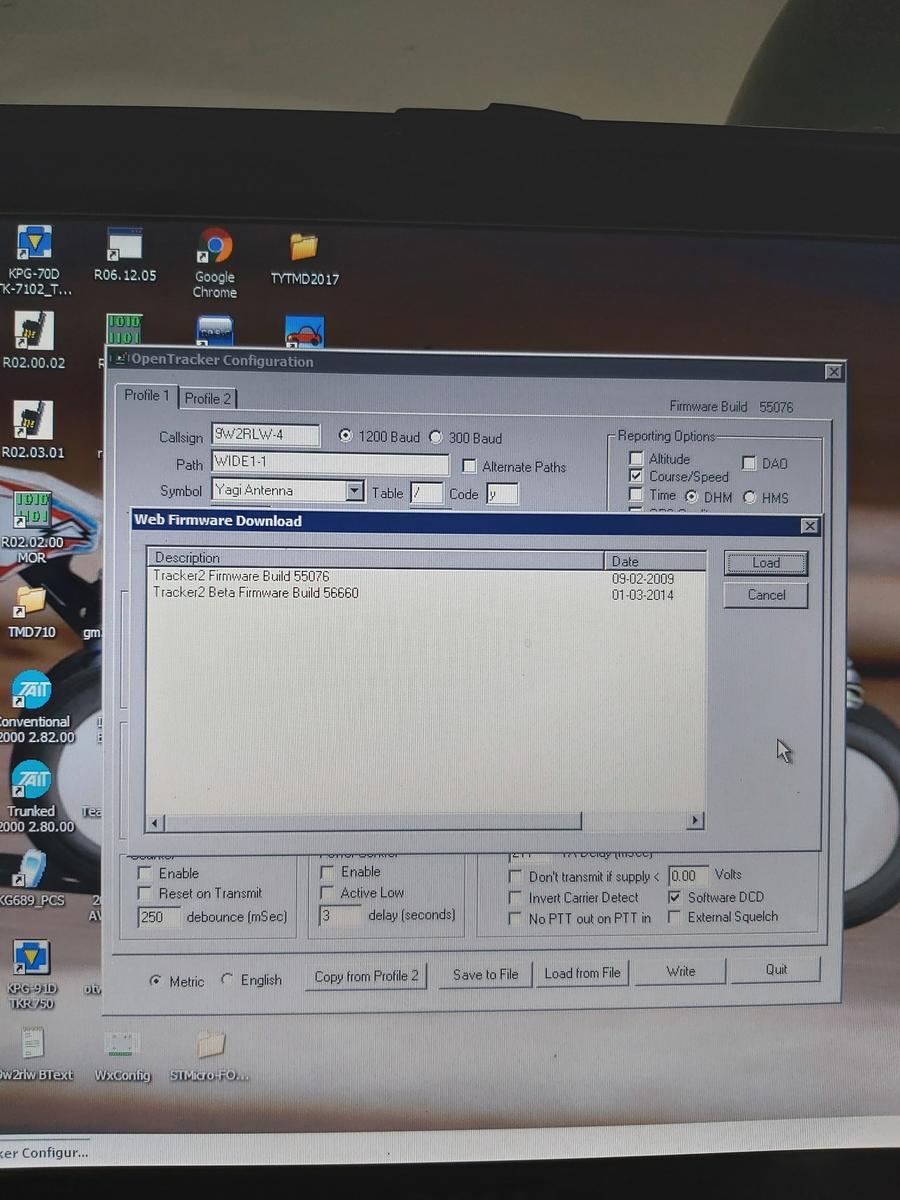Toggle Time reporting checkbox
The image size is (900, 1200).
[636, 494]
